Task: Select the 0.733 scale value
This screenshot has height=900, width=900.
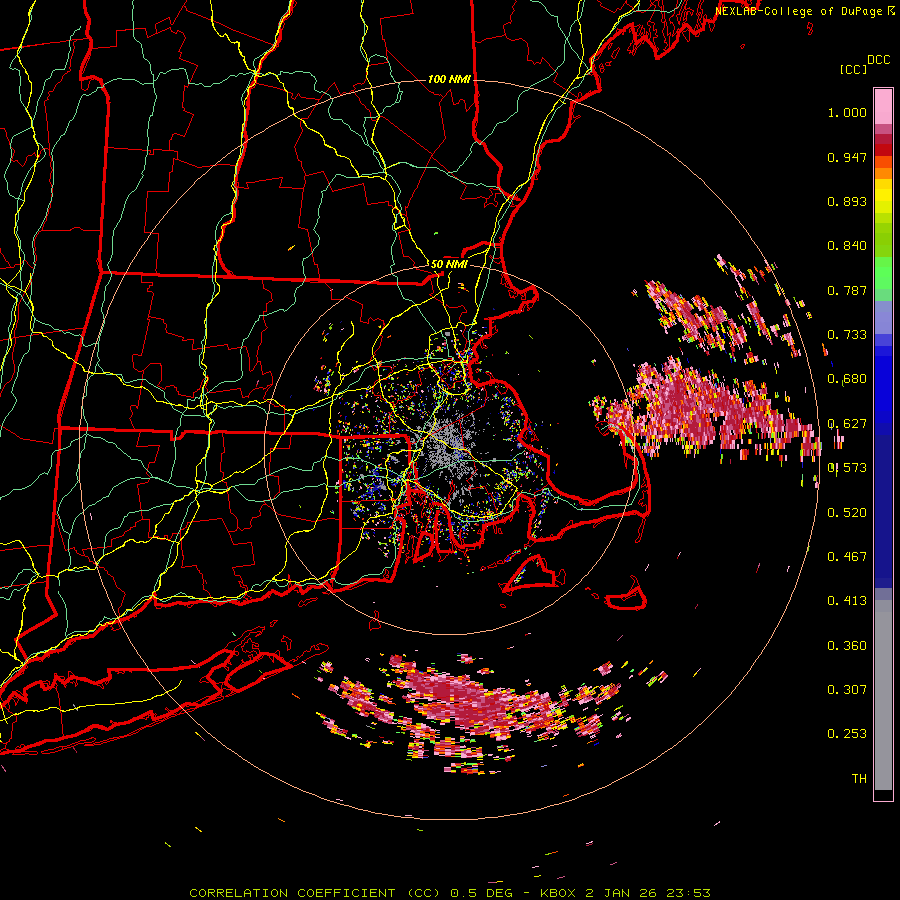Action: coord(847,335)
